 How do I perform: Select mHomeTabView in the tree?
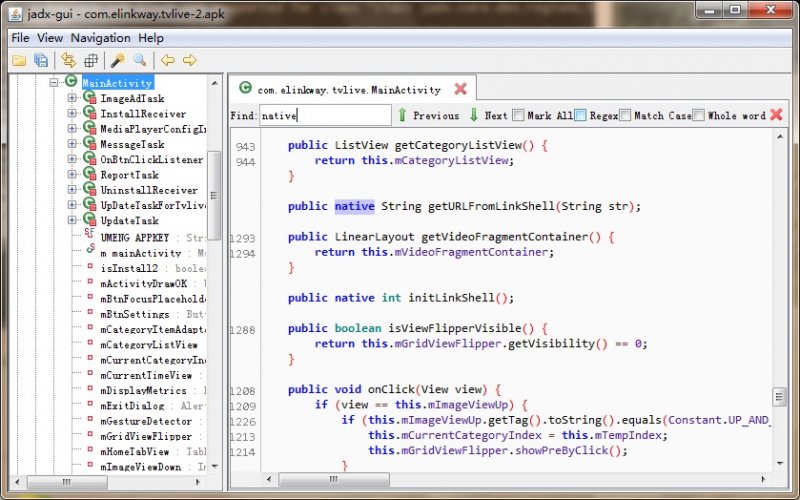point(135,452)
